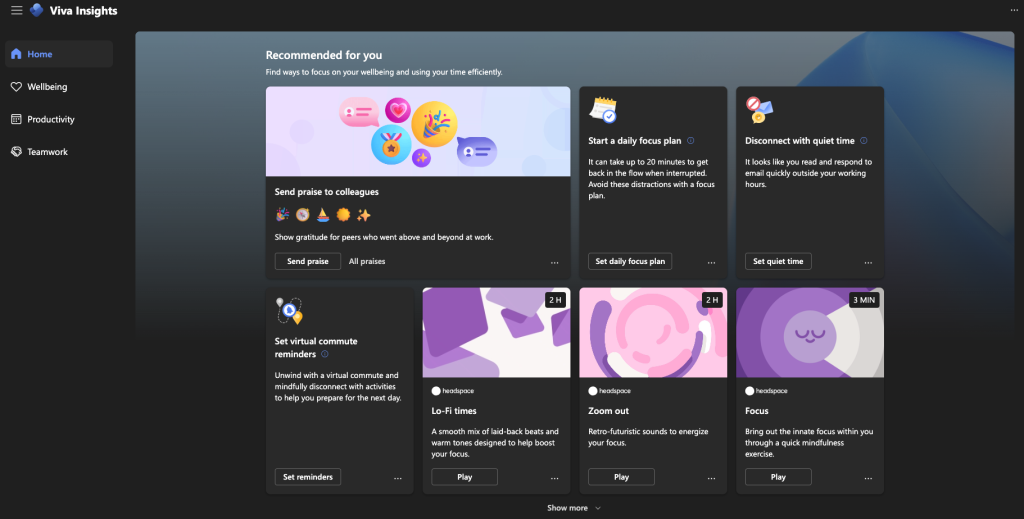
Task: Go to Wellbeing in sidebar
Action: pyautogui.click(x=47, y=87)
